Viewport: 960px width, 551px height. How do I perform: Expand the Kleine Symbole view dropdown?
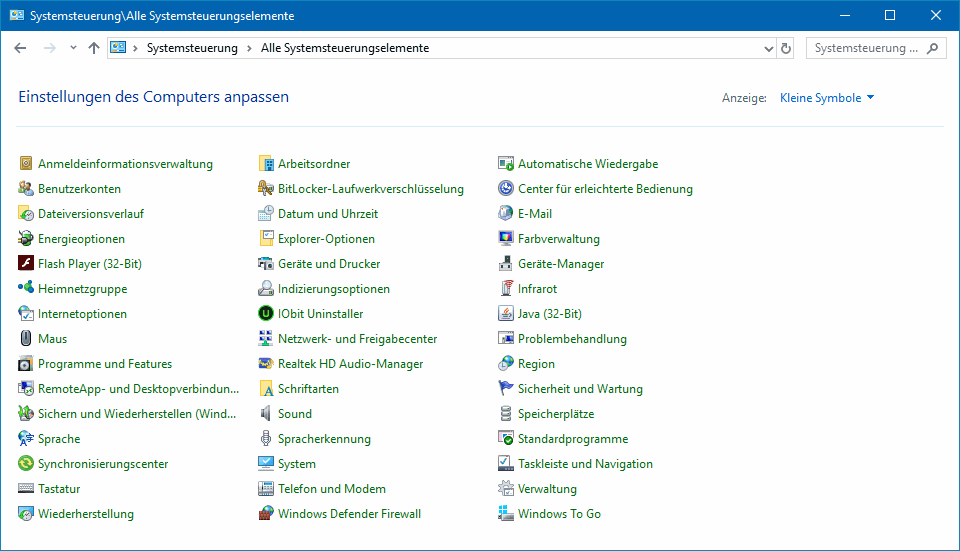tap(827, 98)
